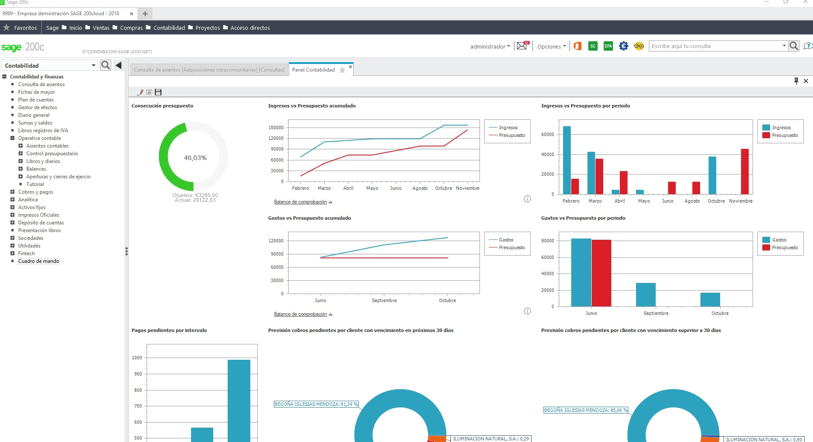This screenshot has width=813, height=442.
Task: Click the layout configuration icon in panel toolbar
Action: [x=149, y=92]
